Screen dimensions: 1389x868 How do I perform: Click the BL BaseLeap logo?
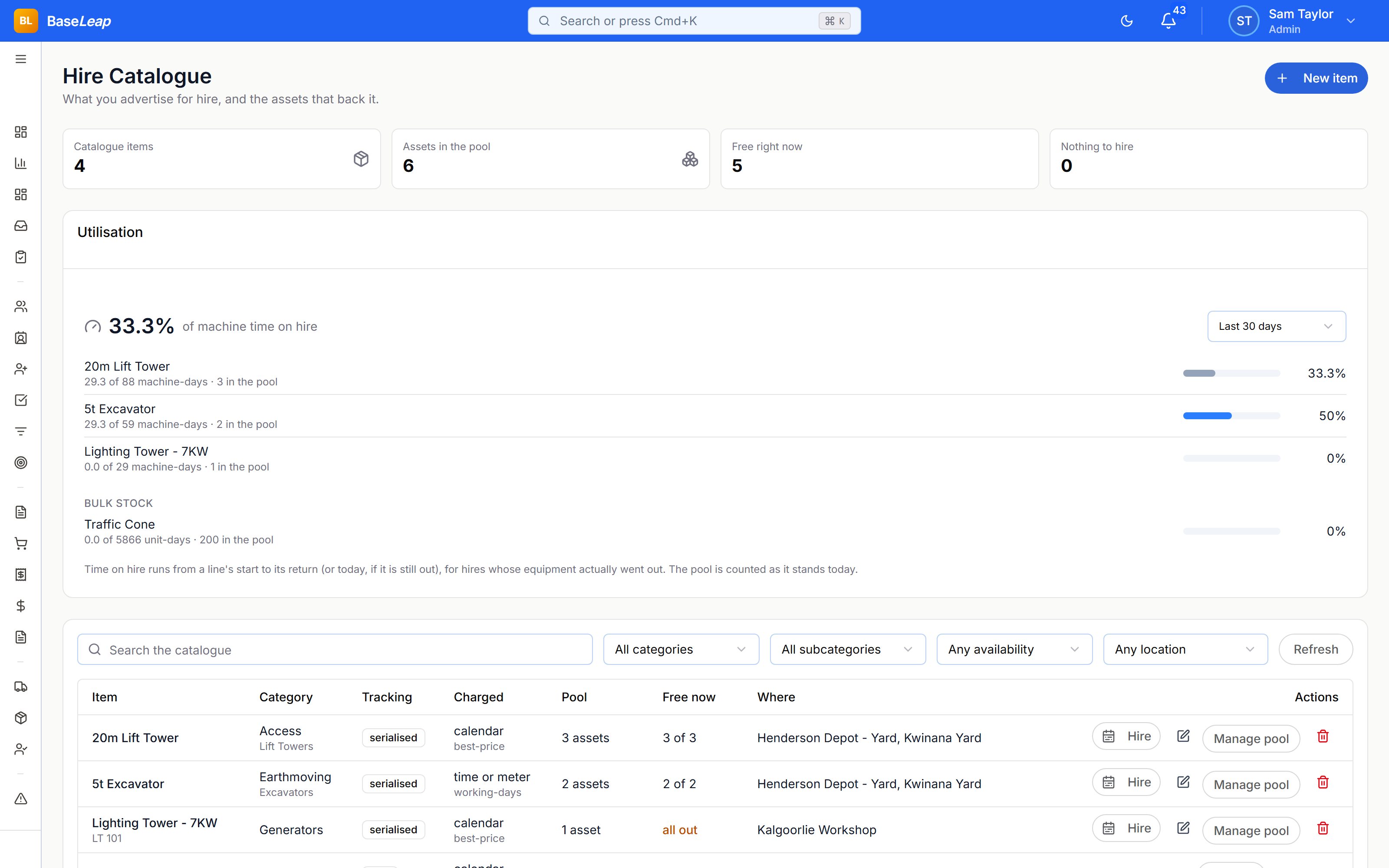click(63, 21)
